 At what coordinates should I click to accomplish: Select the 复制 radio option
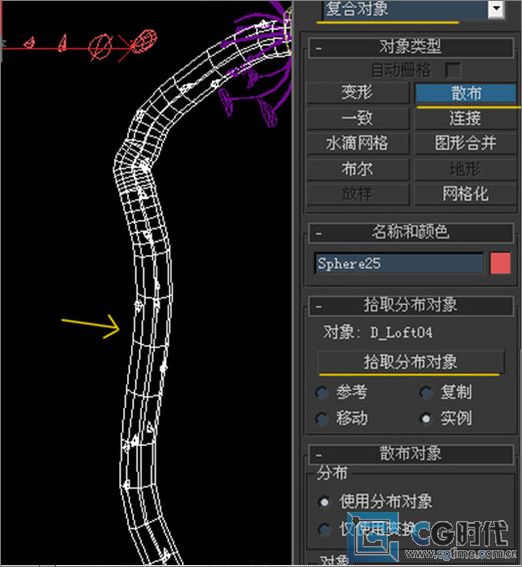coord(446,392)
